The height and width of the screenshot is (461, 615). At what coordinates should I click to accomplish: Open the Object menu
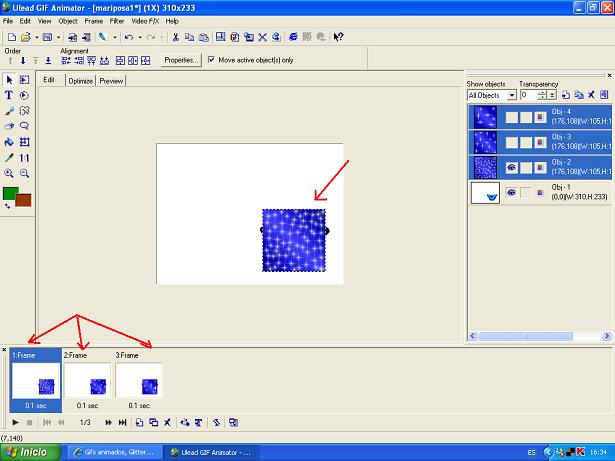68,21
